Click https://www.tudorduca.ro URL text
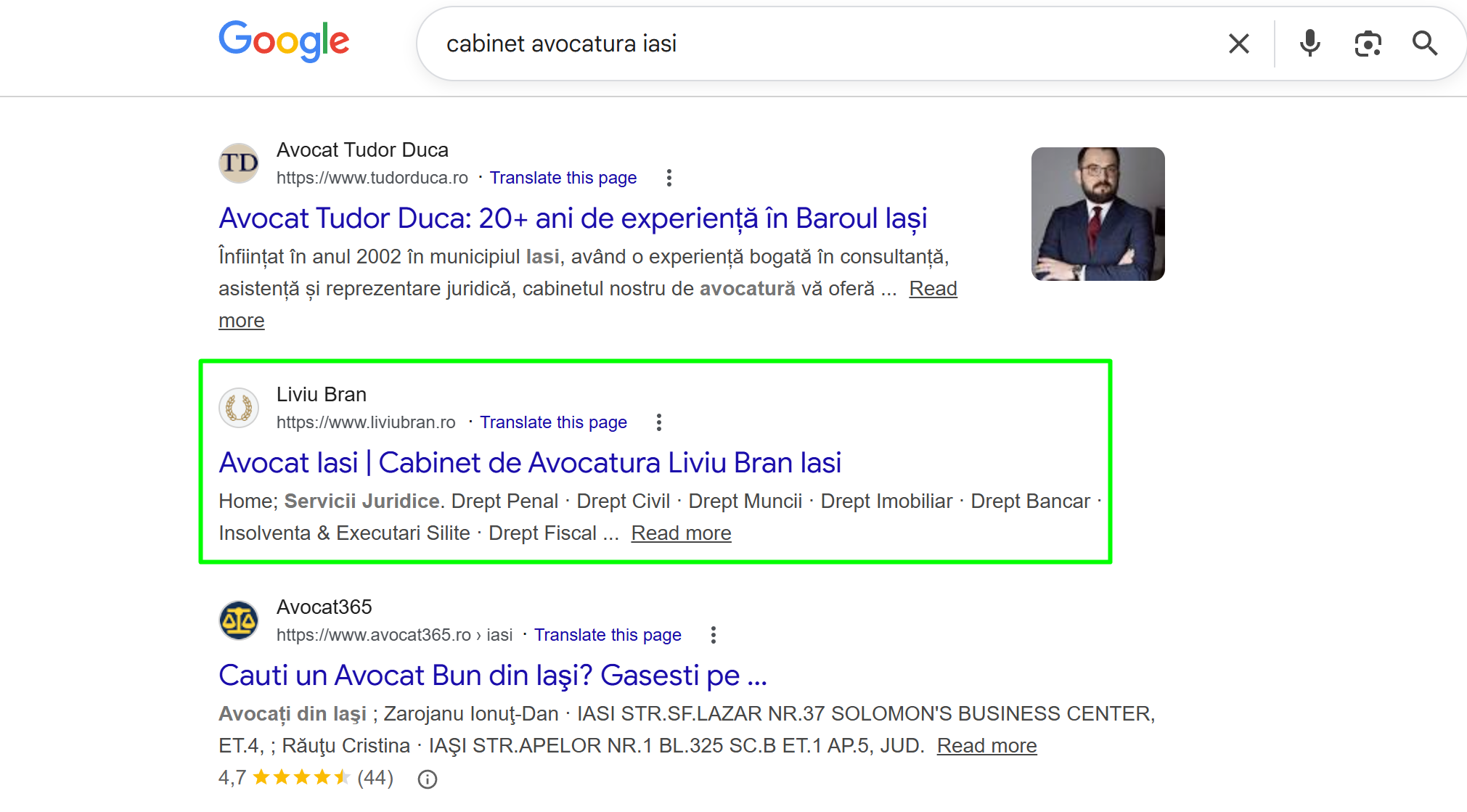 point(372,178)
